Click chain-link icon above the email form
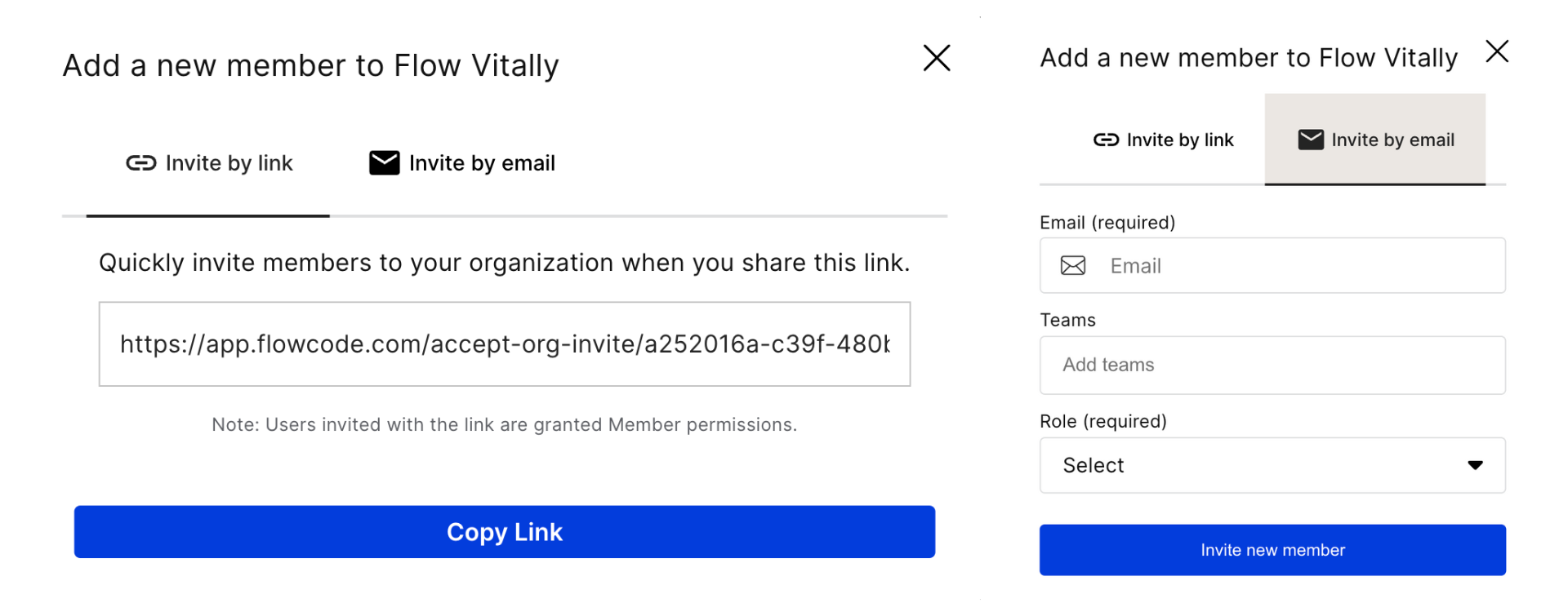Viewport: 1568px width, 612px height. pos(1106,140)
